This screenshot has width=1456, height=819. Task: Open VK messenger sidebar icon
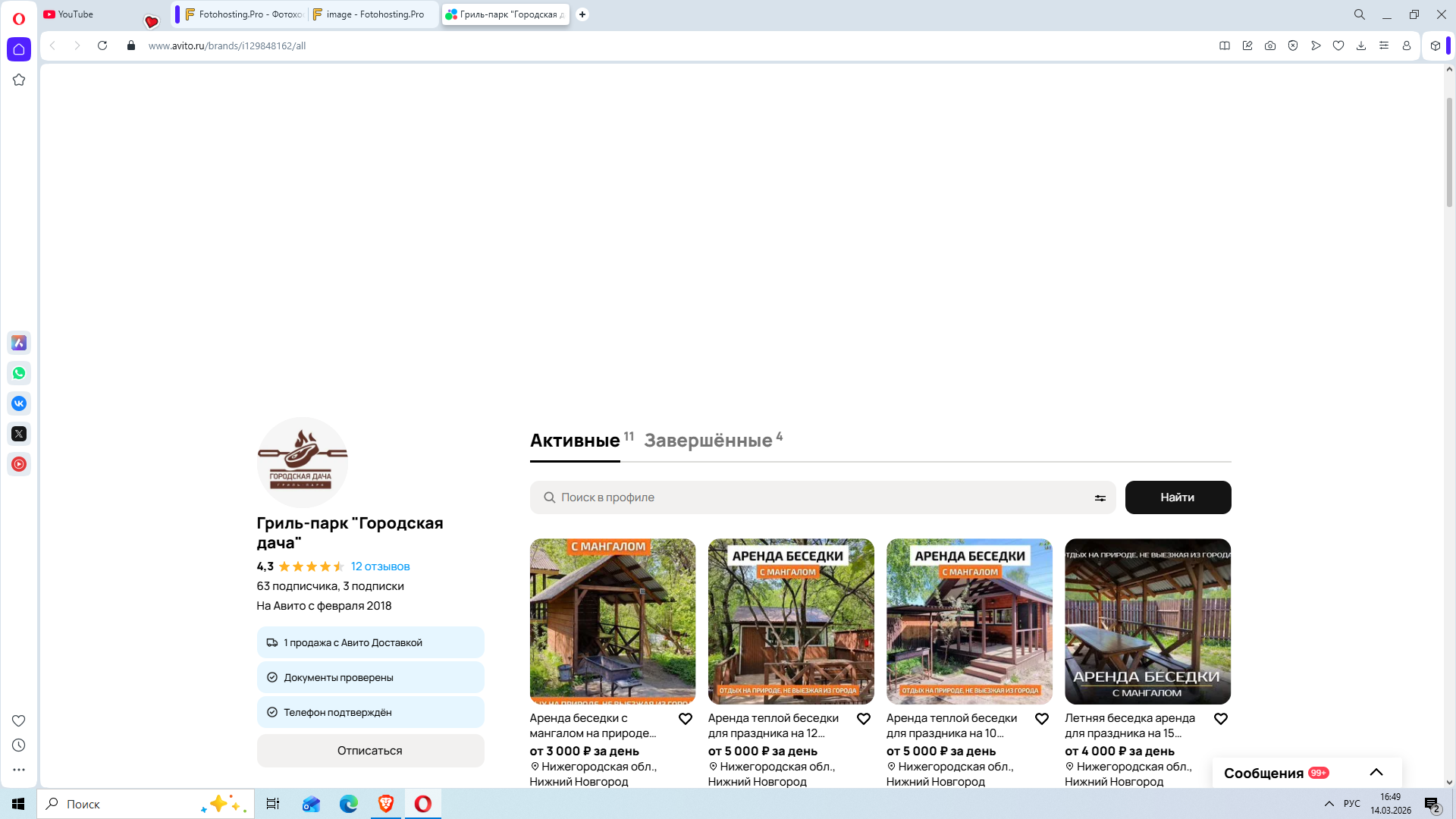(19, 403)
